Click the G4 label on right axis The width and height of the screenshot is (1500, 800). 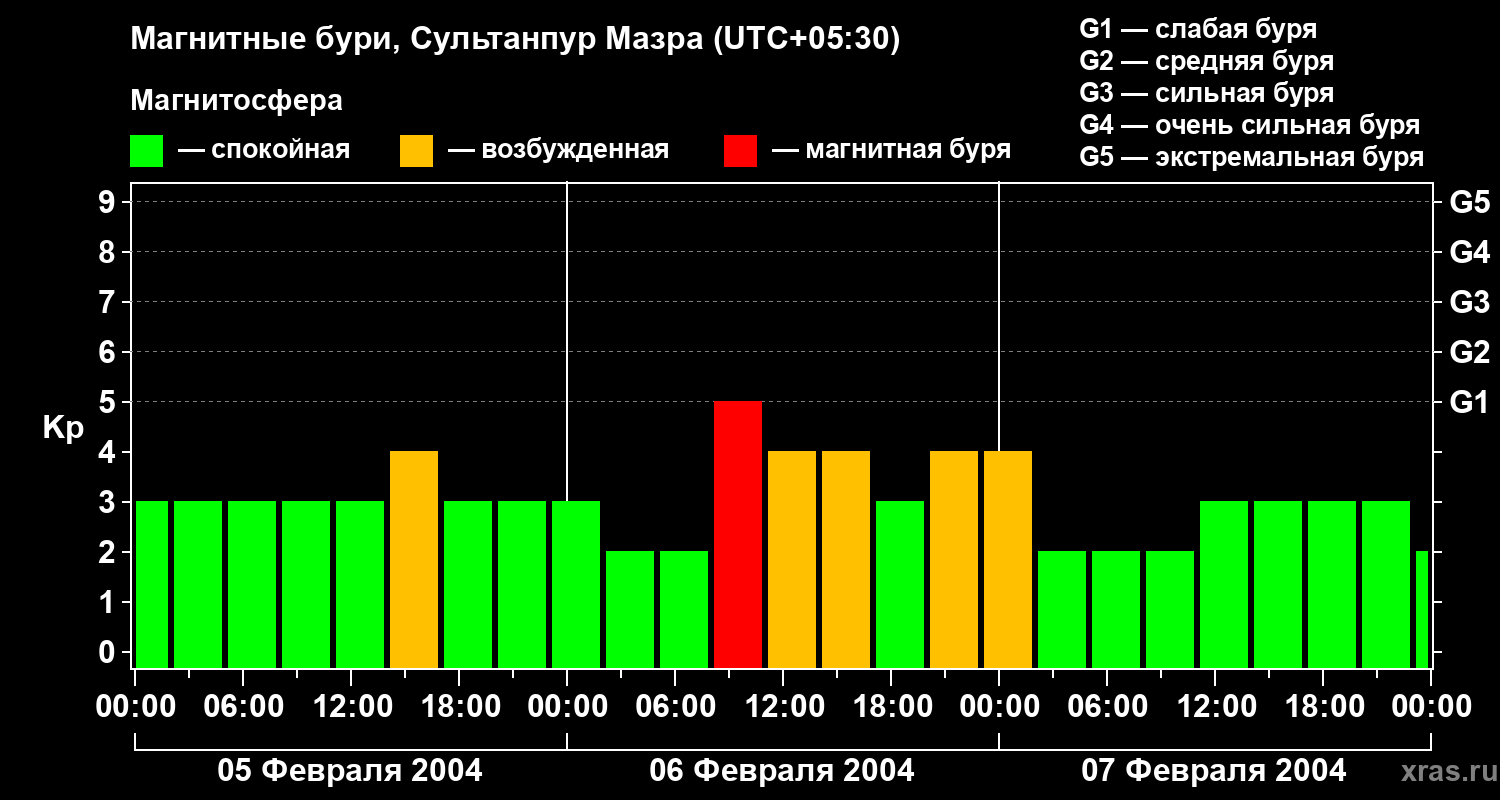1470,253
